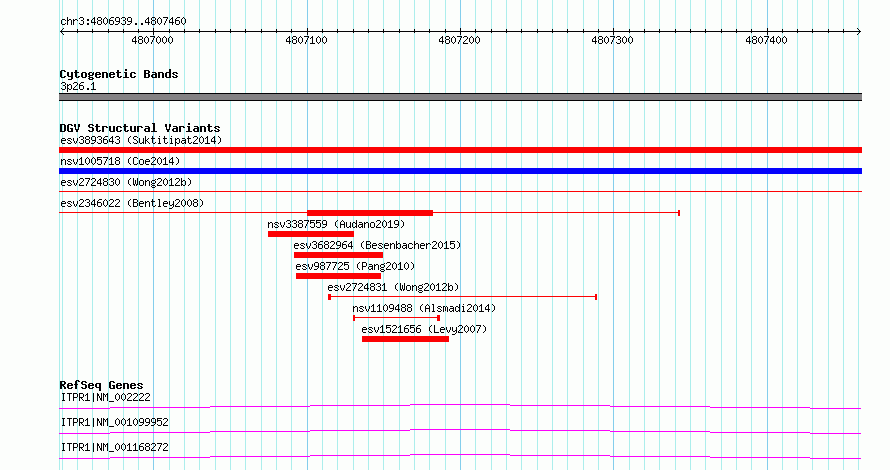Open variant nsv1109488 (Alsmadi2014) label

424,308
